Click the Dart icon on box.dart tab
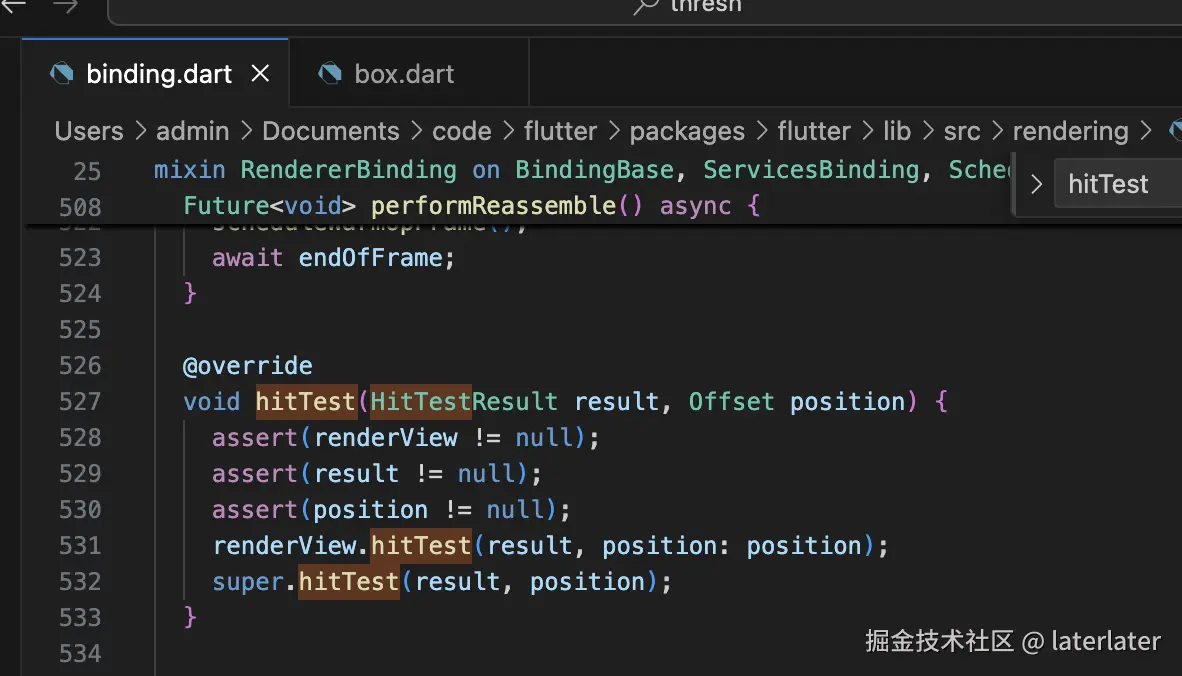 [330, 74]
